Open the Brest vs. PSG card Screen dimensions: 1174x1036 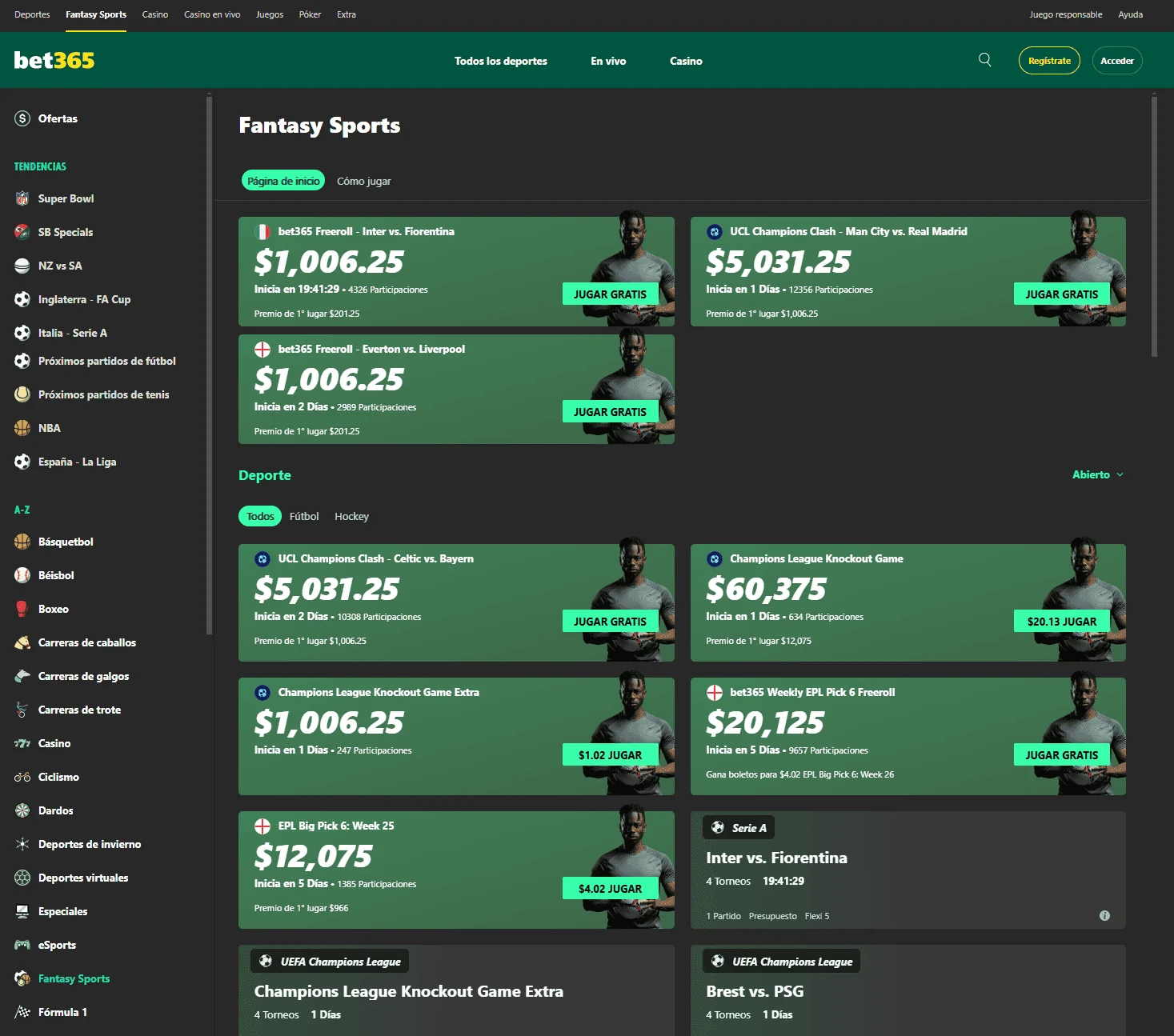point(908,990)
